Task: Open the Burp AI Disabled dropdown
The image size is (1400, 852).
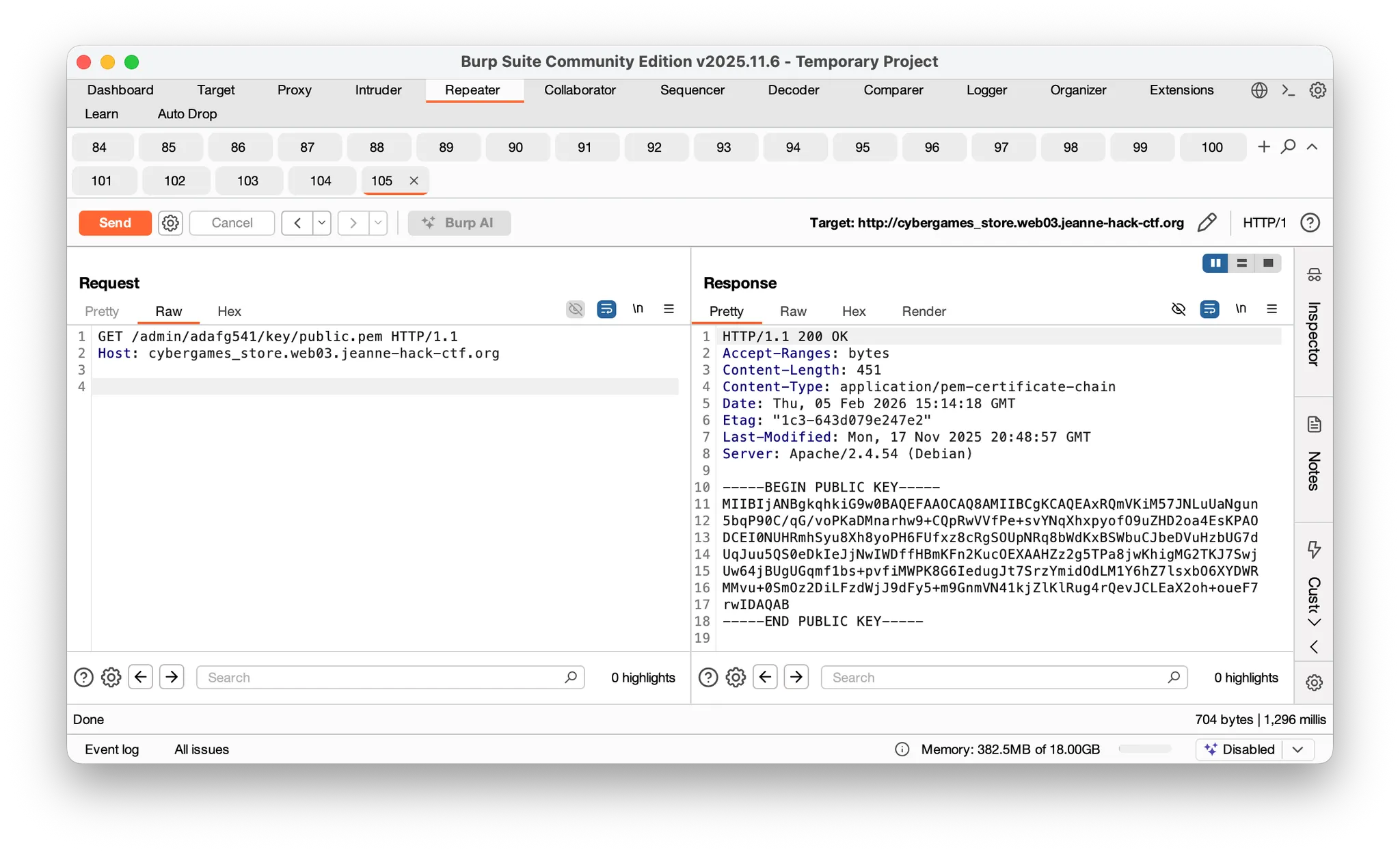Action: coord(1297,749)
